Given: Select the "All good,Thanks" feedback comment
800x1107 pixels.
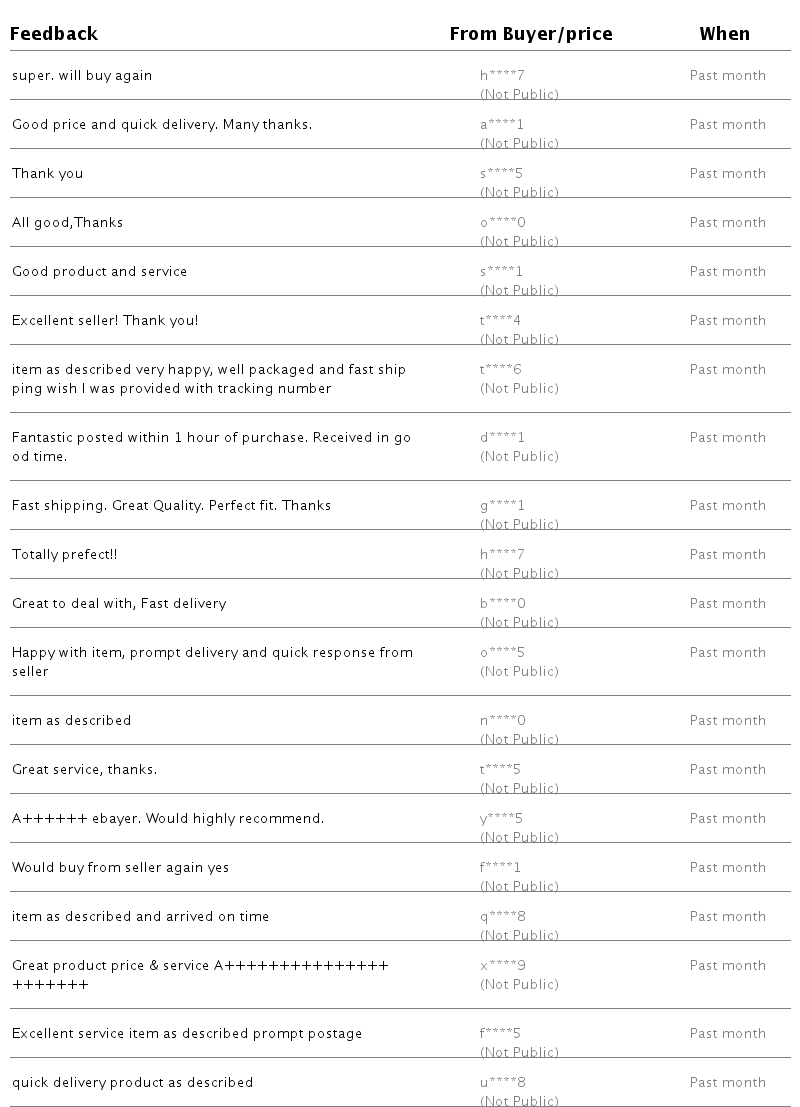Looking at the screenshot, I should [x=67, y=223].
